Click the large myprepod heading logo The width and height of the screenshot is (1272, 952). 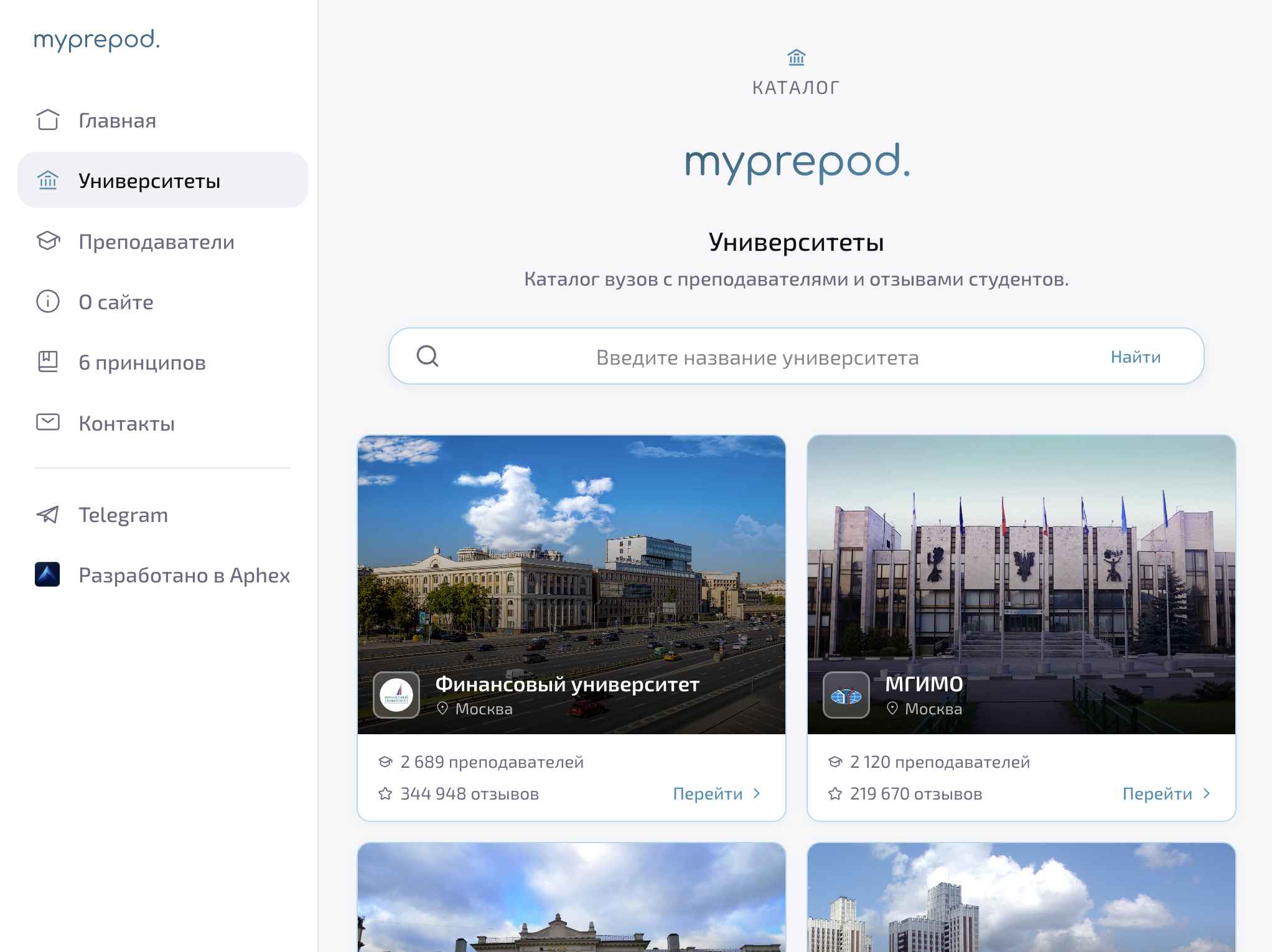(797, 162)
